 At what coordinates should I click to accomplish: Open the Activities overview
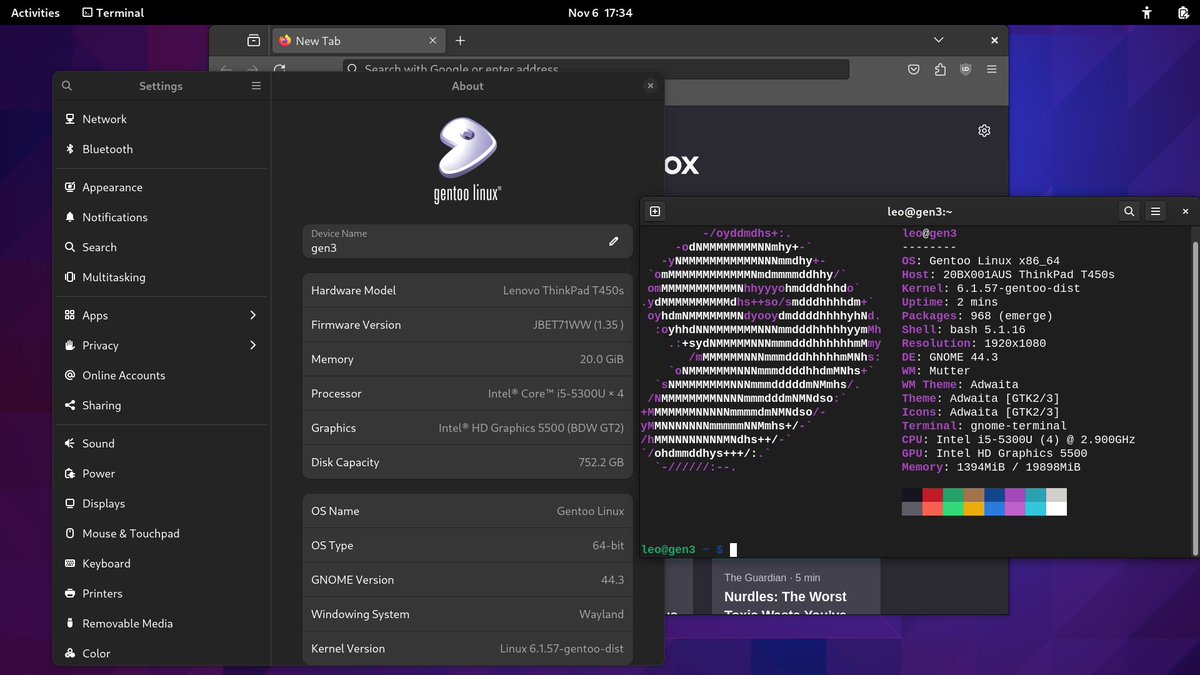click(35, 13)
